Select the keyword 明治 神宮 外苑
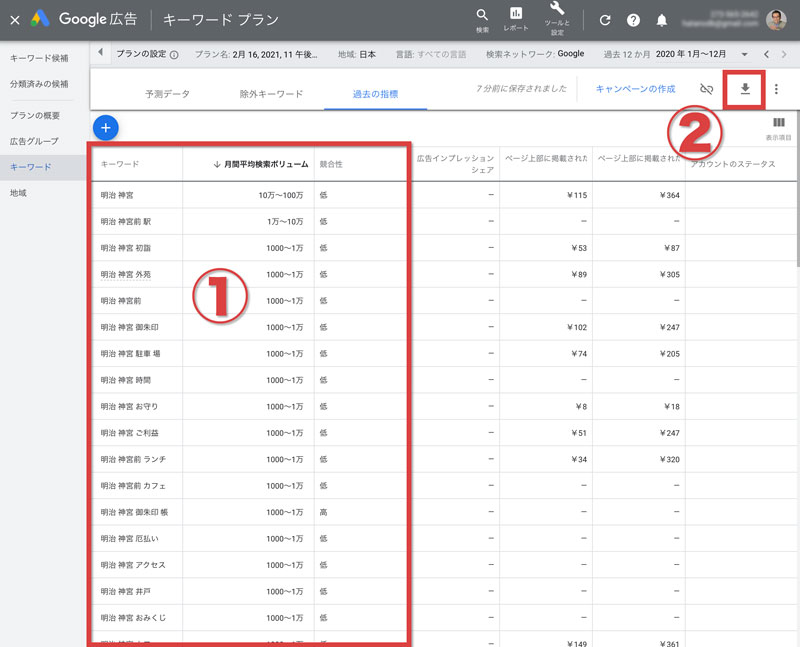This screenshot has height=647, width=800. tap(126, 275)
